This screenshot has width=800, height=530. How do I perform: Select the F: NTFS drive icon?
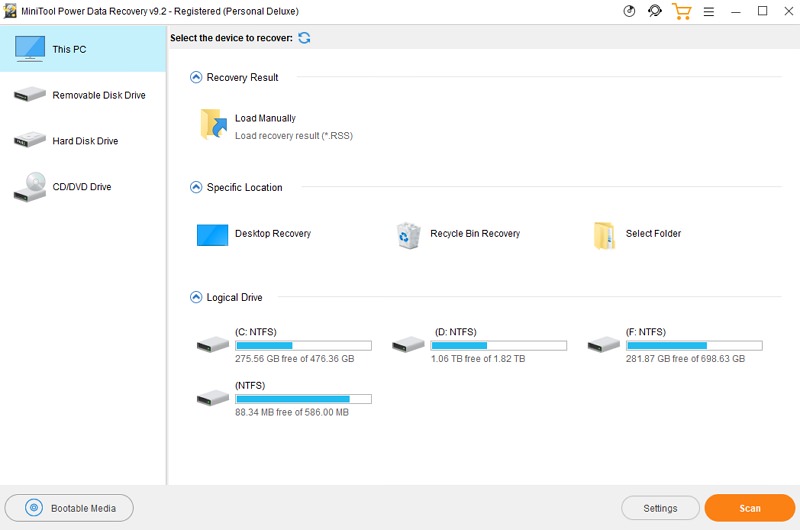tap(604, 345)
